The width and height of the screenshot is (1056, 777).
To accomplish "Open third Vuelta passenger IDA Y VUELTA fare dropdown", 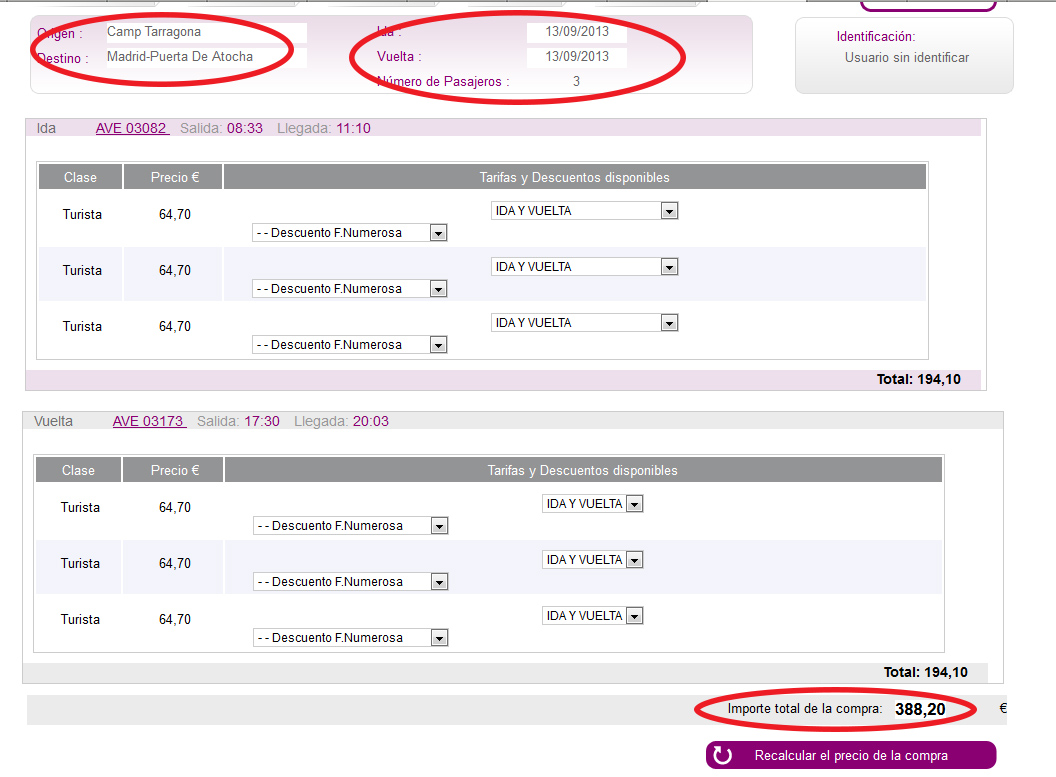I will click(x=593, y=615).
